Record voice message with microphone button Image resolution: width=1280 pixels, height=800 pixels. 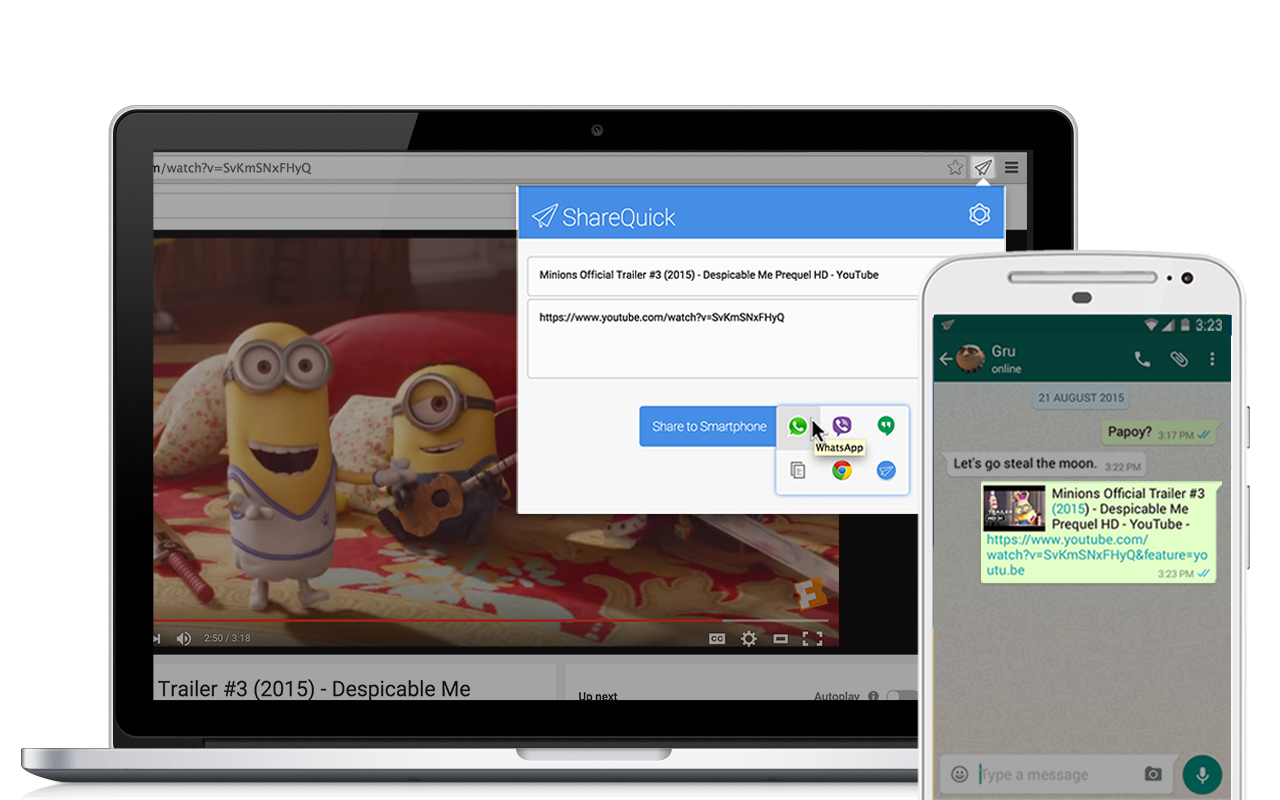1202,774
